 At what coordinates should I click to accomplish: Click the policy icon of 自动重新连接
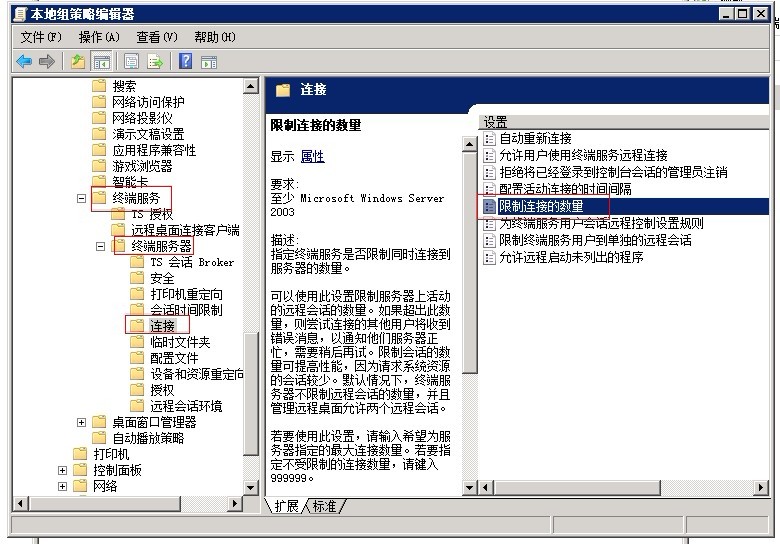[x=489, y=138]
